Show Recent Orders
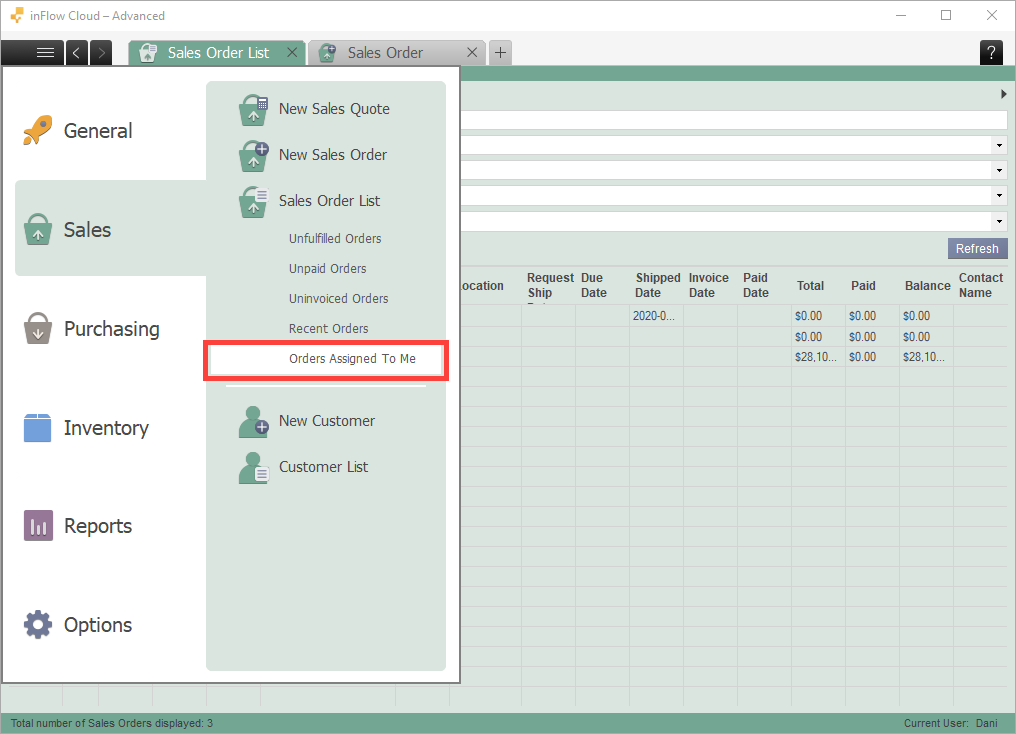1016x734 pixels. pos(329,328)
